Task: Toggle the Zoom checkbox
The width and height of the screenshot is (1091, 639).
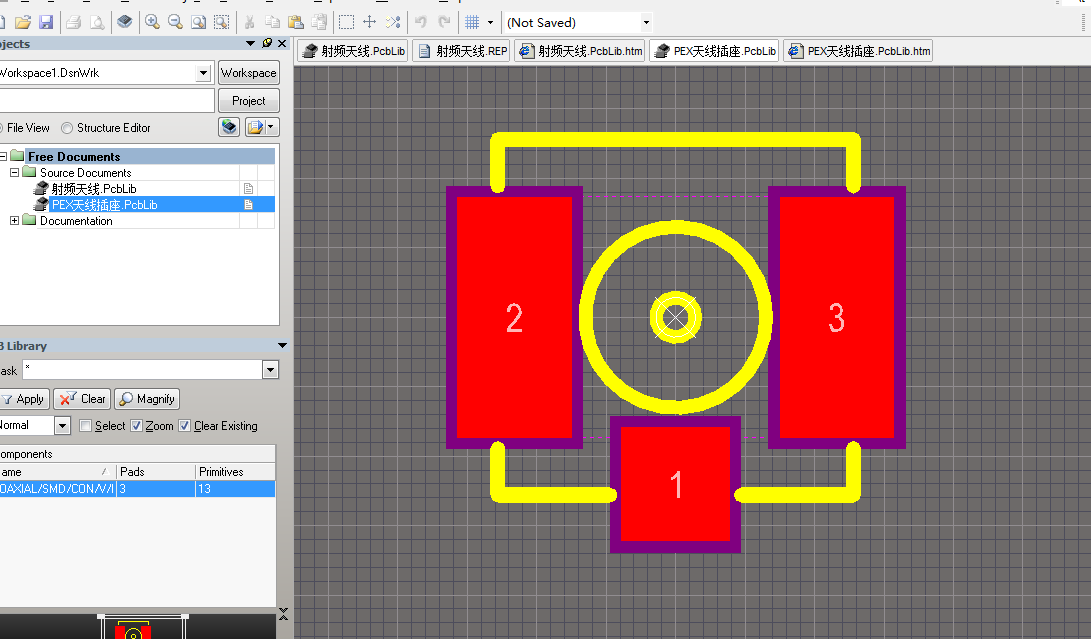Action: coord(136,426)
